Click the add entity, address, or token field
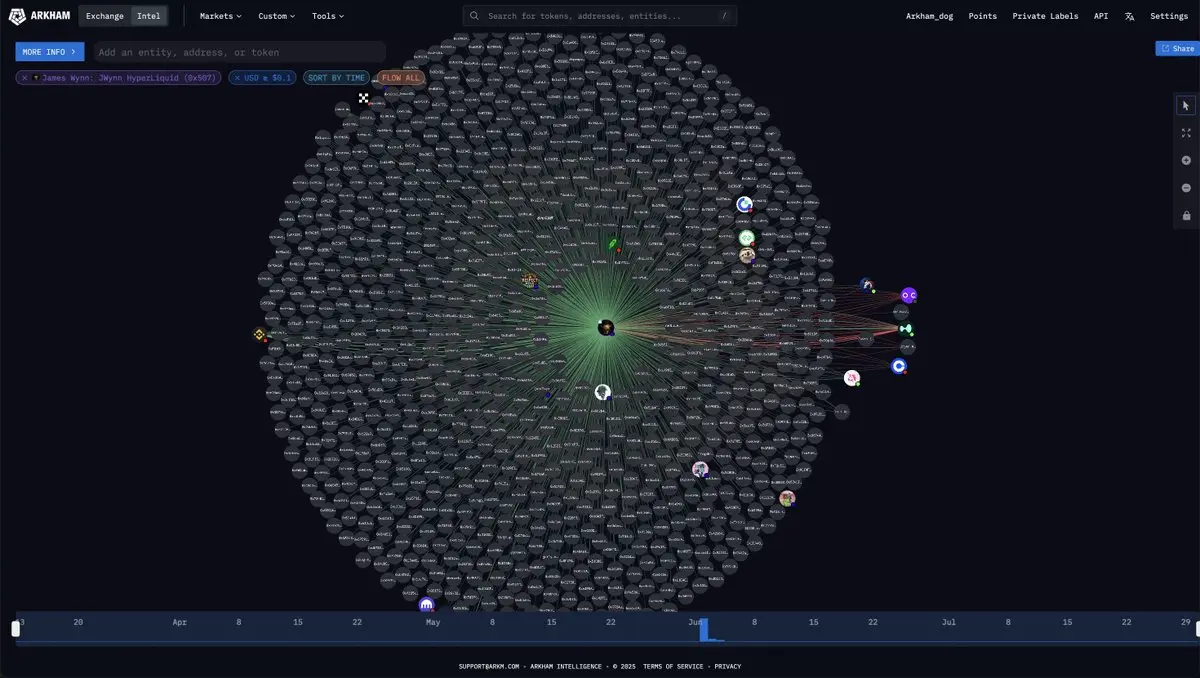This screenshot has height=678, width=1200. [240, 52]
